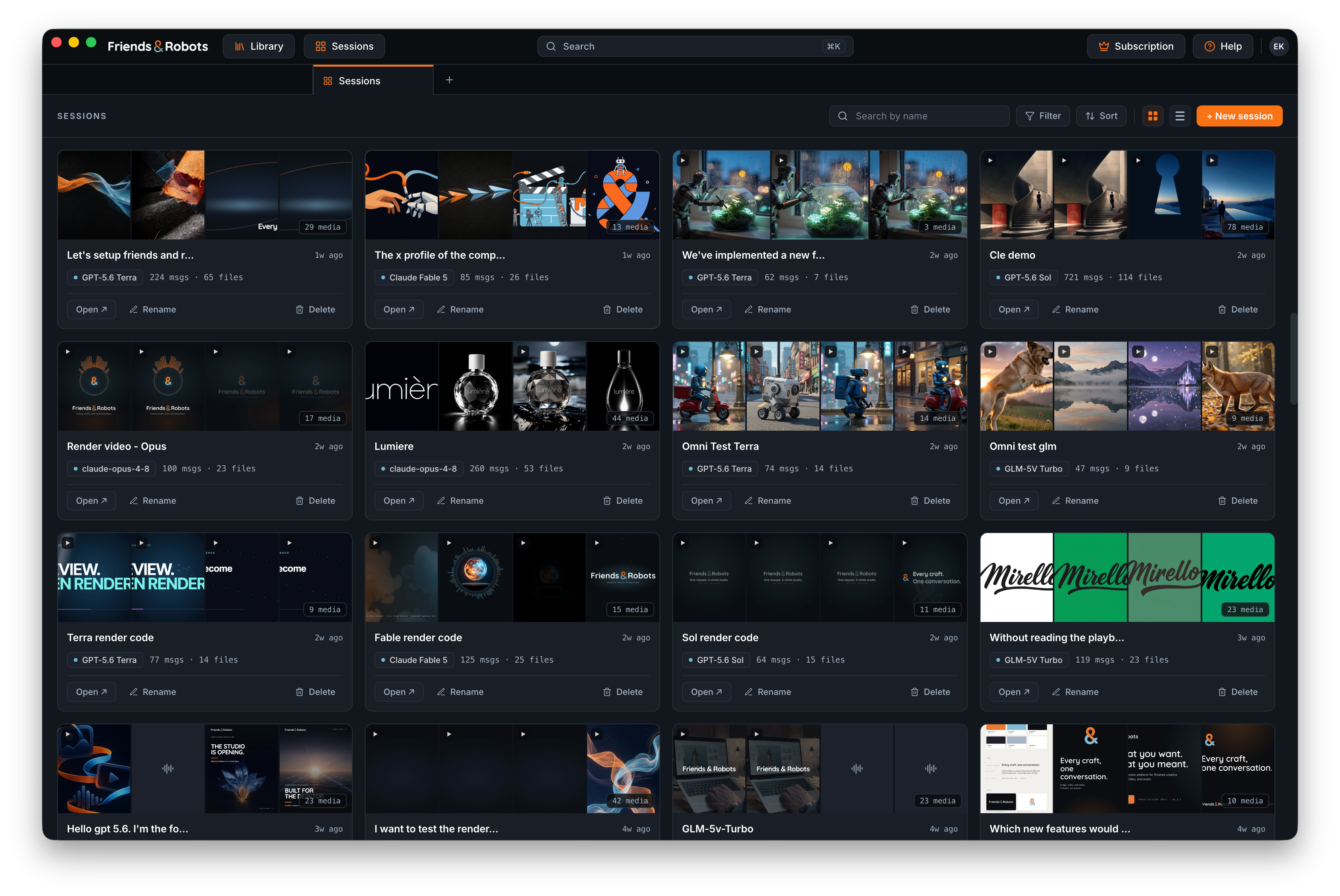Image resolution: width=1340 pixels, height=896 pixels.
Task: Delete the Omni test glm session
Action: tap(1237, 501)
